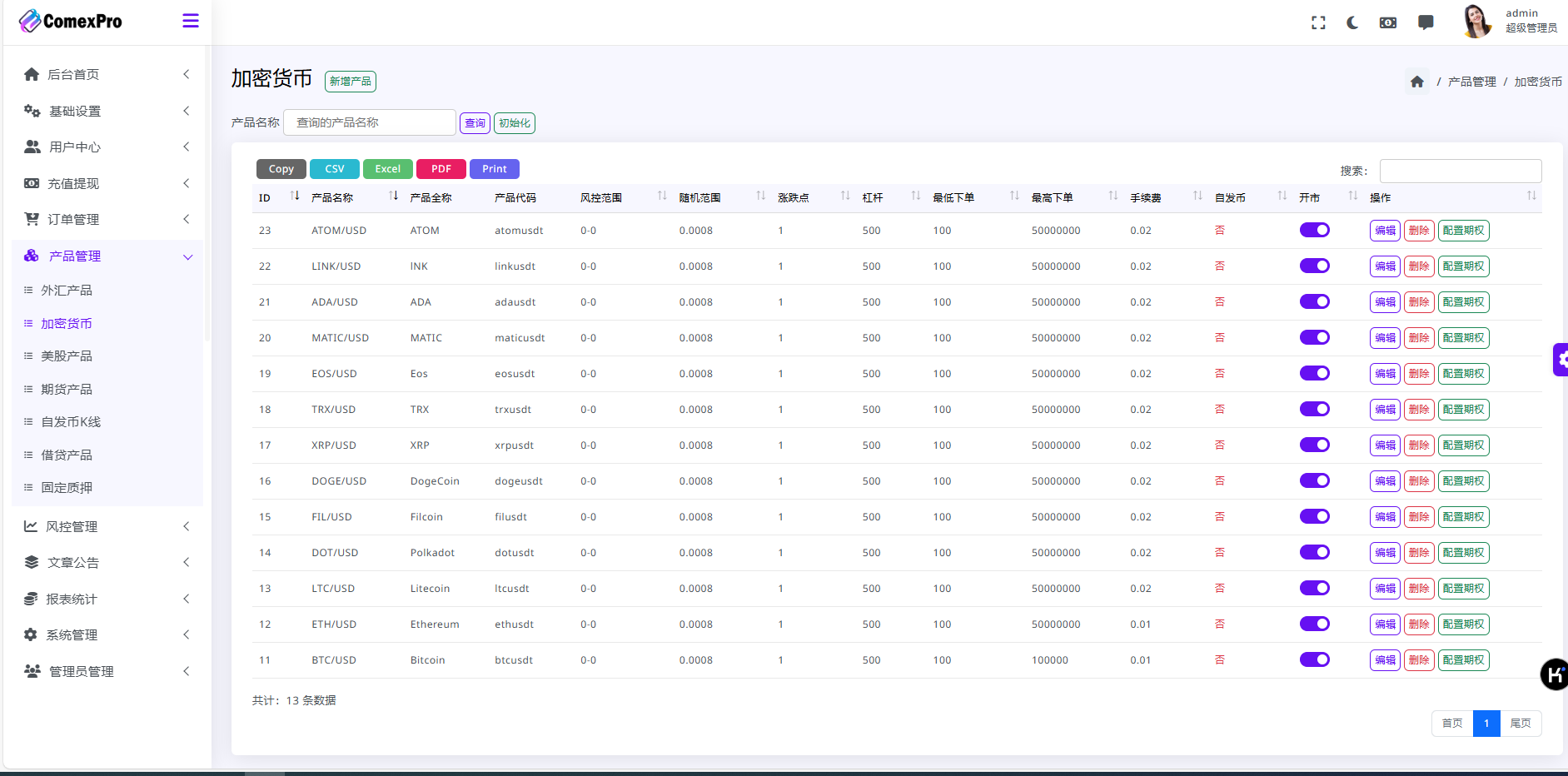Click the banknote icon in top bar
1568x776 pixels.
(x=1388, y=22)
